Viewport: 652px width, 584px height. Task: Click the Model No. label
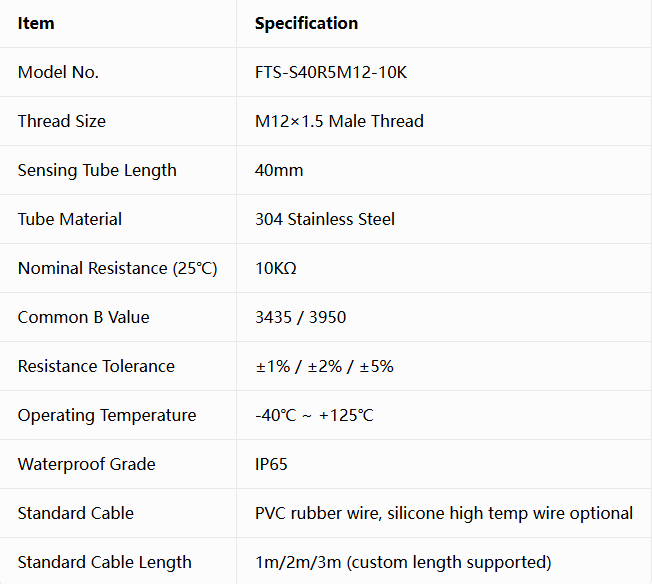pos(58,72)
